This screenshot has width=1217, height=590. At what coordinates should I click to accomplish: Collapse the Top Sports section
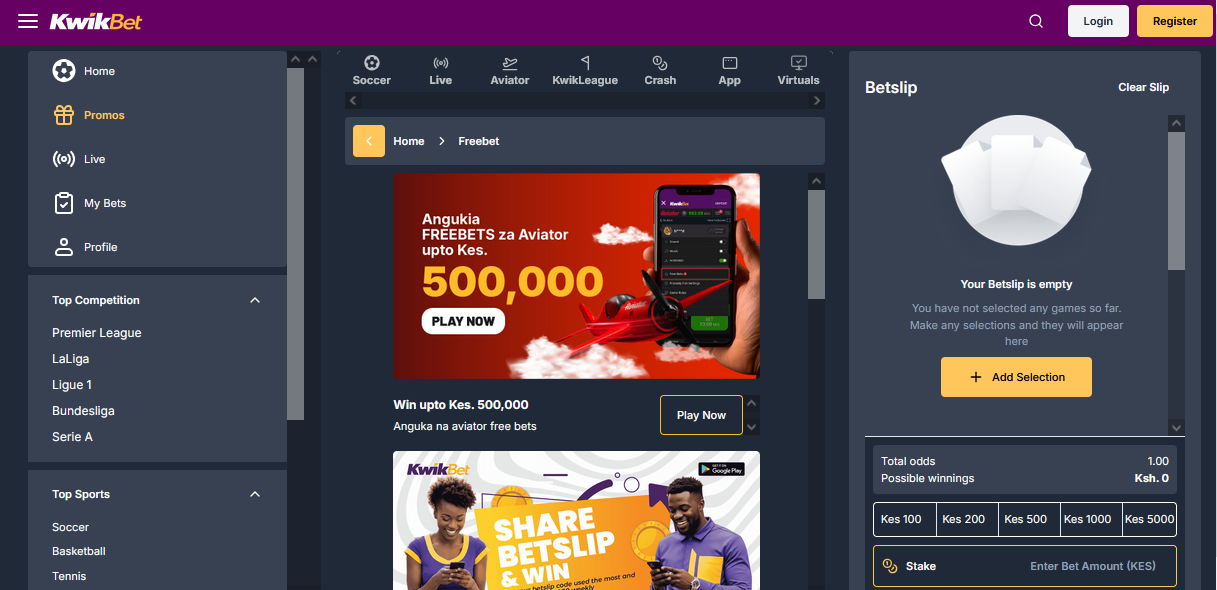click(x=255, y=494)
